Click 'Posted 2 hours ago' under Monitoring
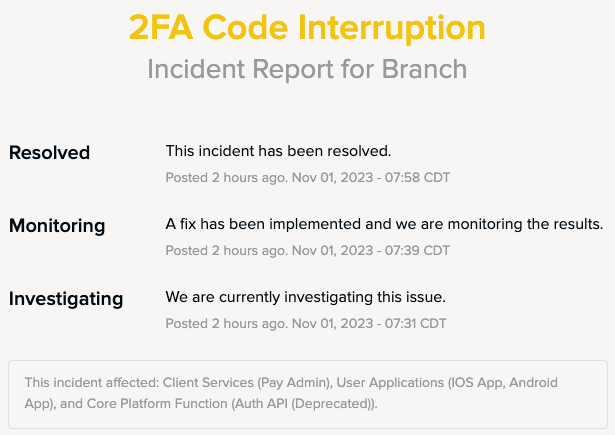The width and height of the screenshot is (615, 435). [x=227, y=251]
